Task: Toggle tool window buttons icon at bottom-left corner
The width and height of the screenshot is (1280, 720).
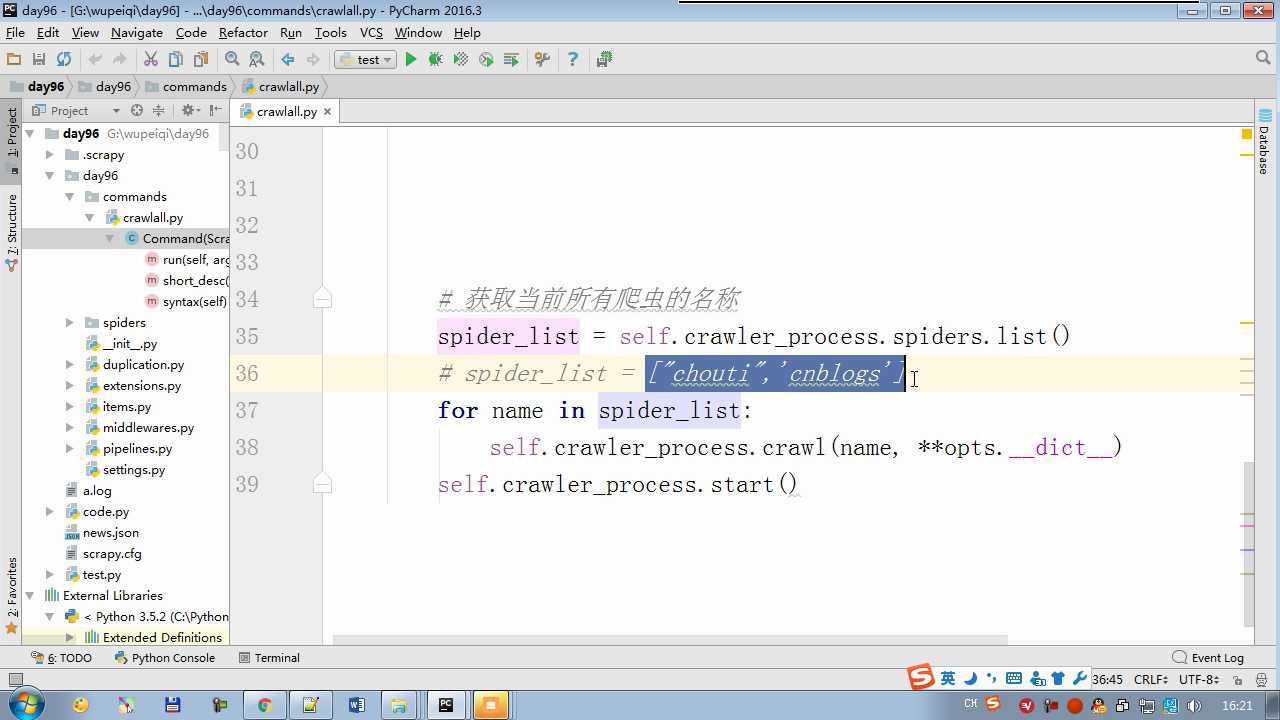Action: (x=15, y=680)
